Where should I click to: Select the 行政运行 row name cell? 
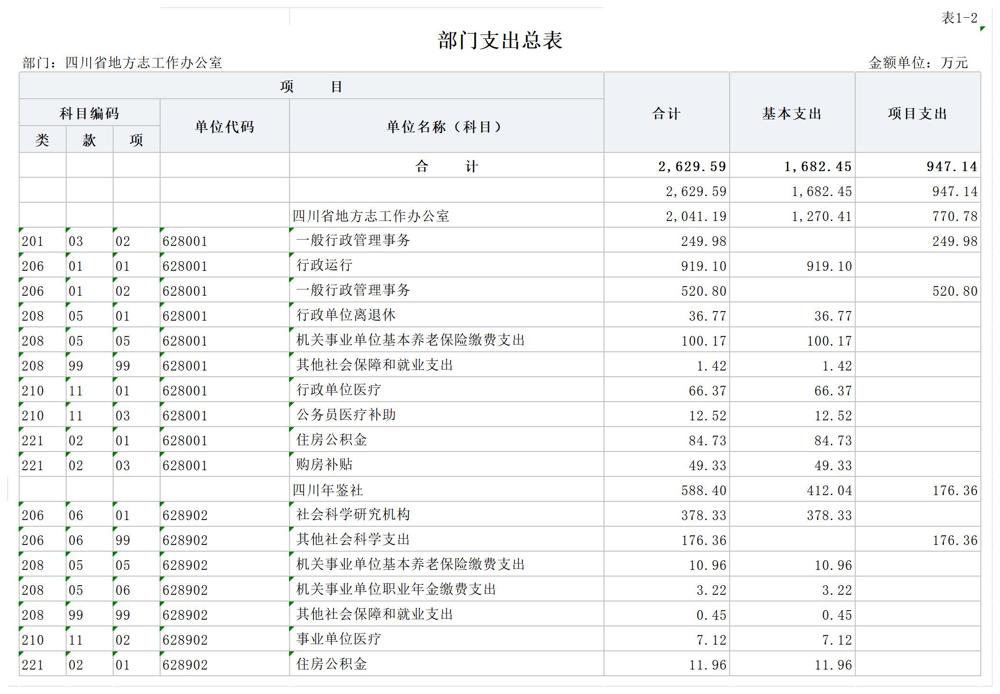click(325, 266)
